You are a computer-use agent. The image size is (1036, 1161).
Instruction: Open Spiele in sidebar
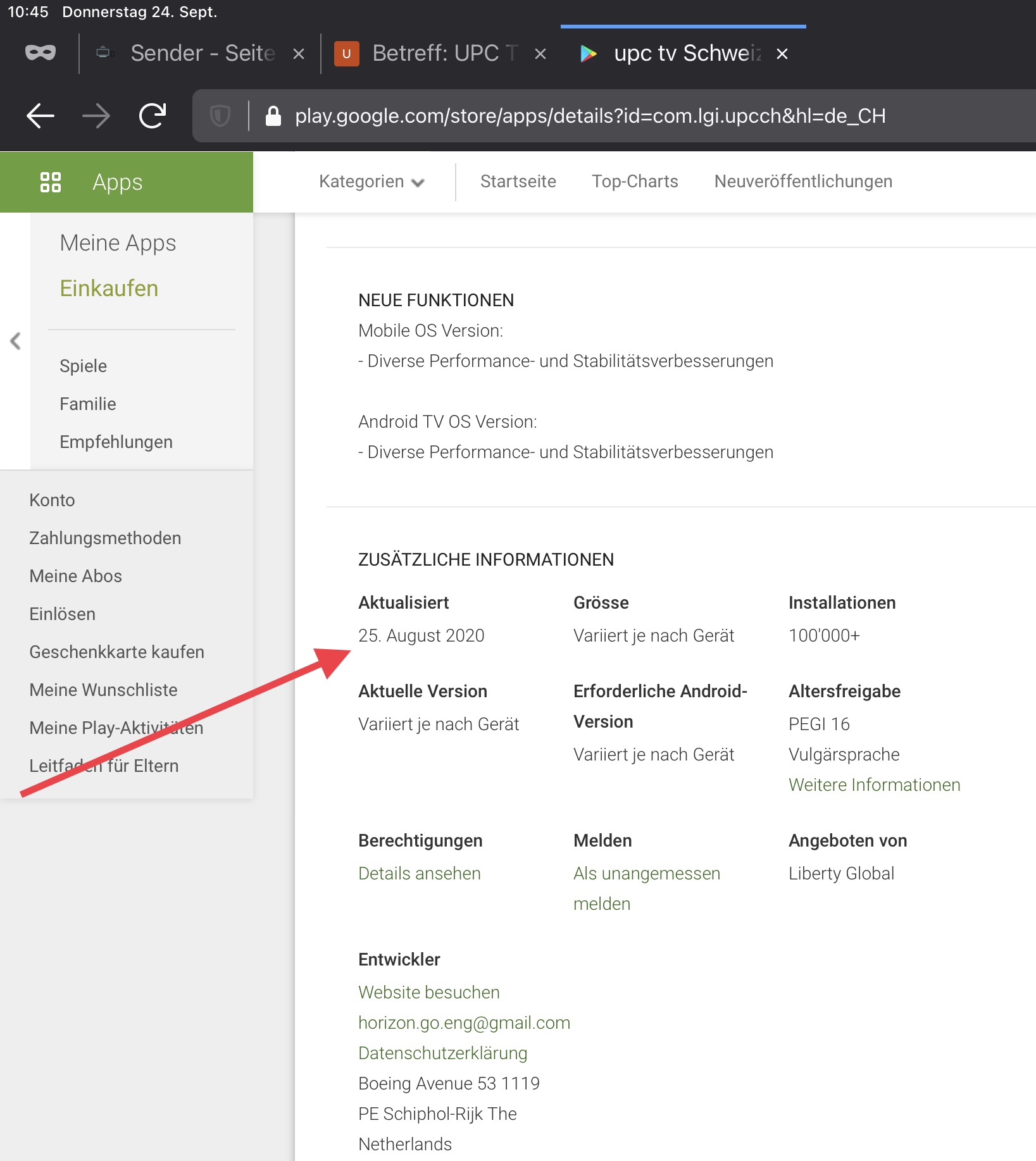coord(83,366)
